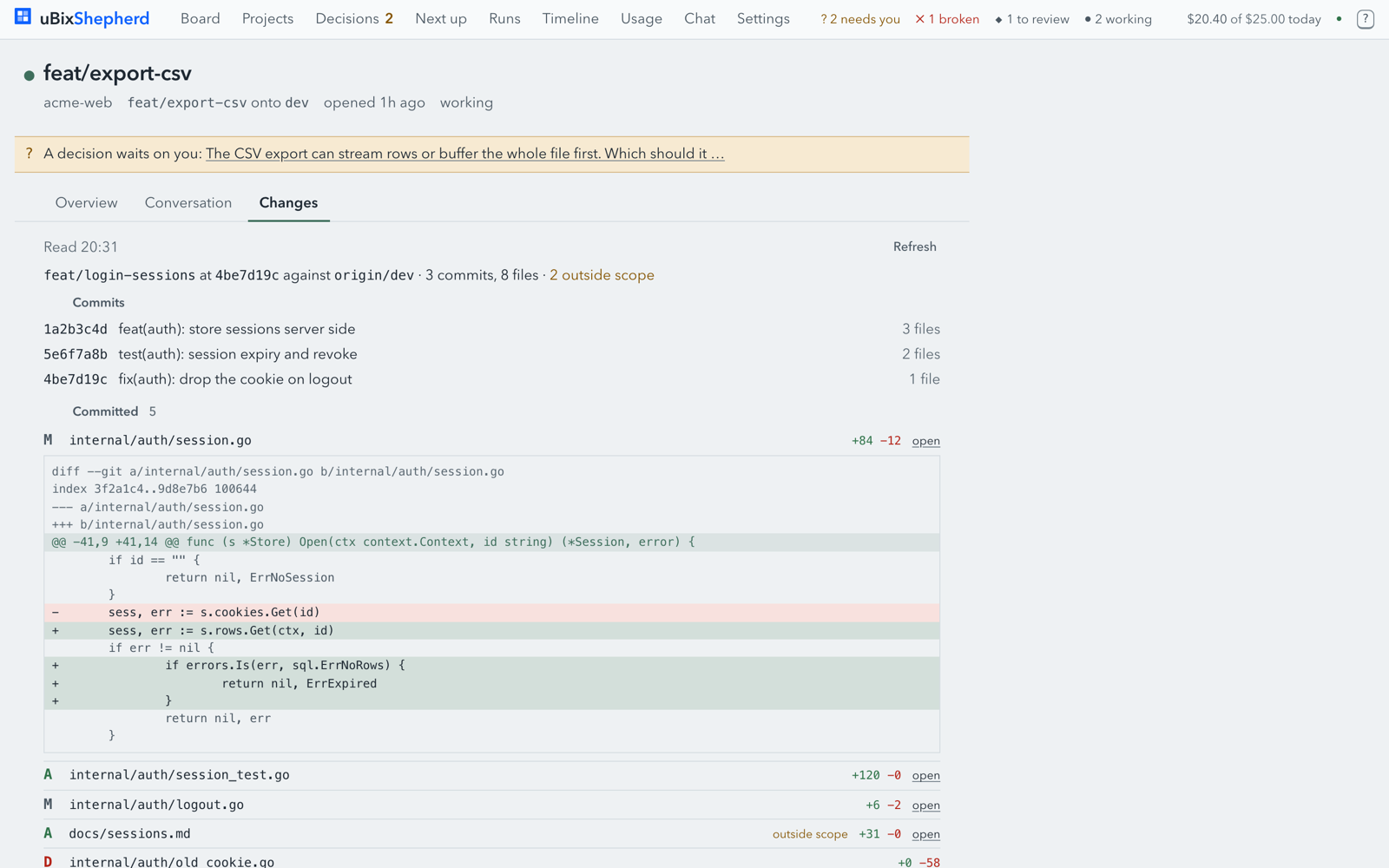Select commit 1a2b3c4d store sessions server side
This screenshot has width=1389, height=868.
[491, 329]
